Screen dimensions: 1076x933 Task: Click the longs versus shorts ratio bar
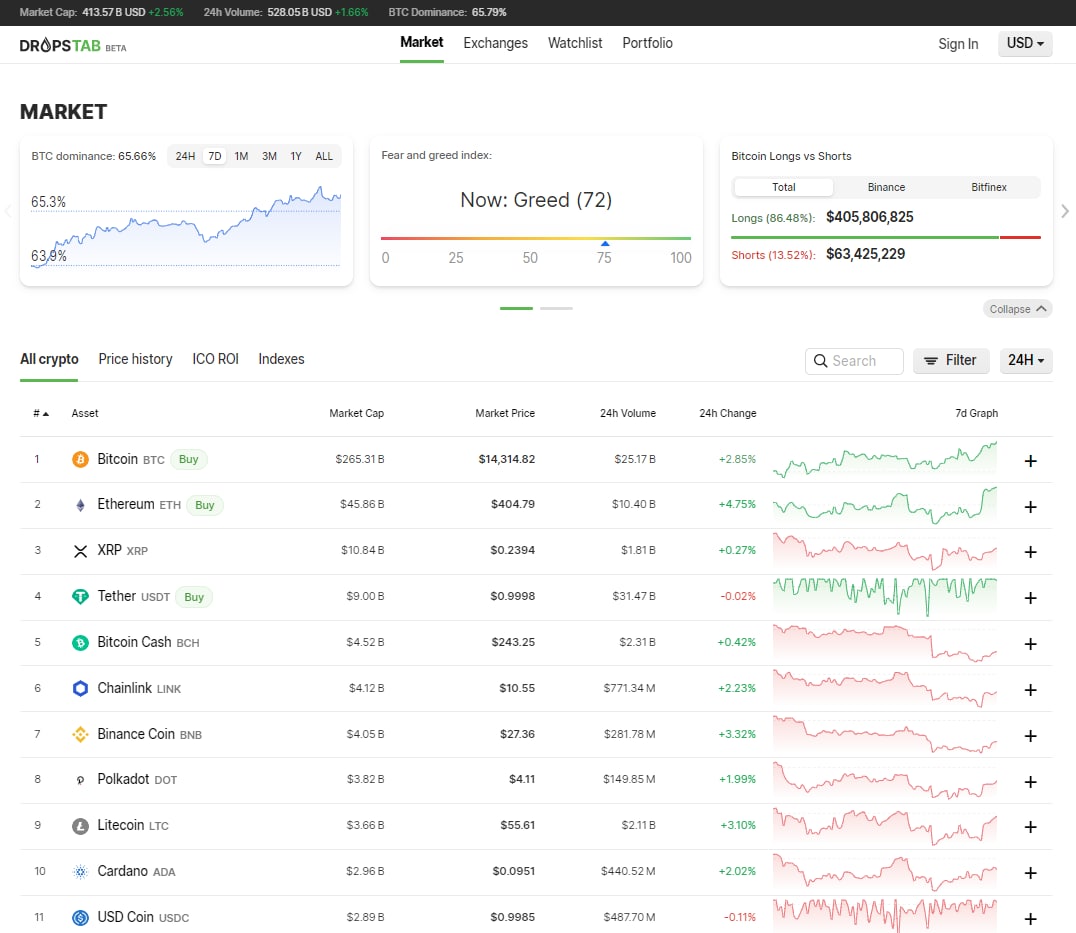[886, 237]
